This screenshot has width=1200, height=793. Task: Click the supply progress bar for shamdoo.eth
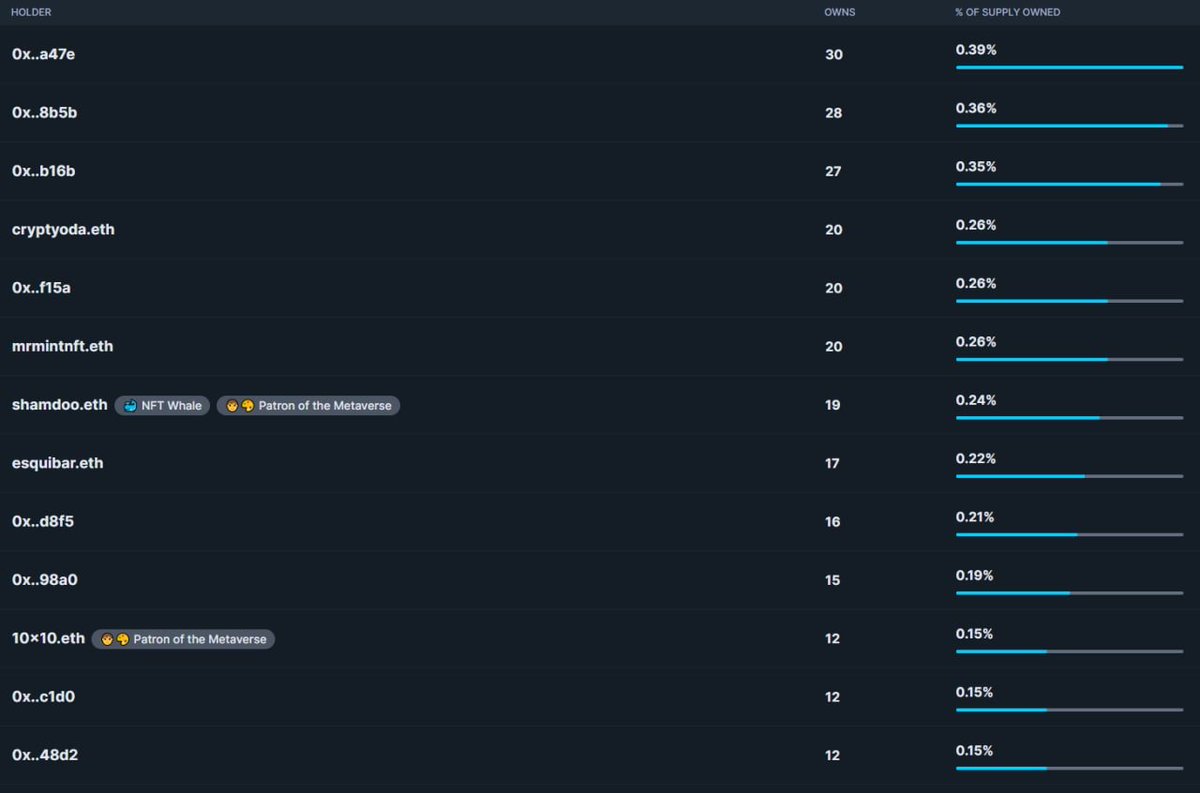tap(1069, 418)
